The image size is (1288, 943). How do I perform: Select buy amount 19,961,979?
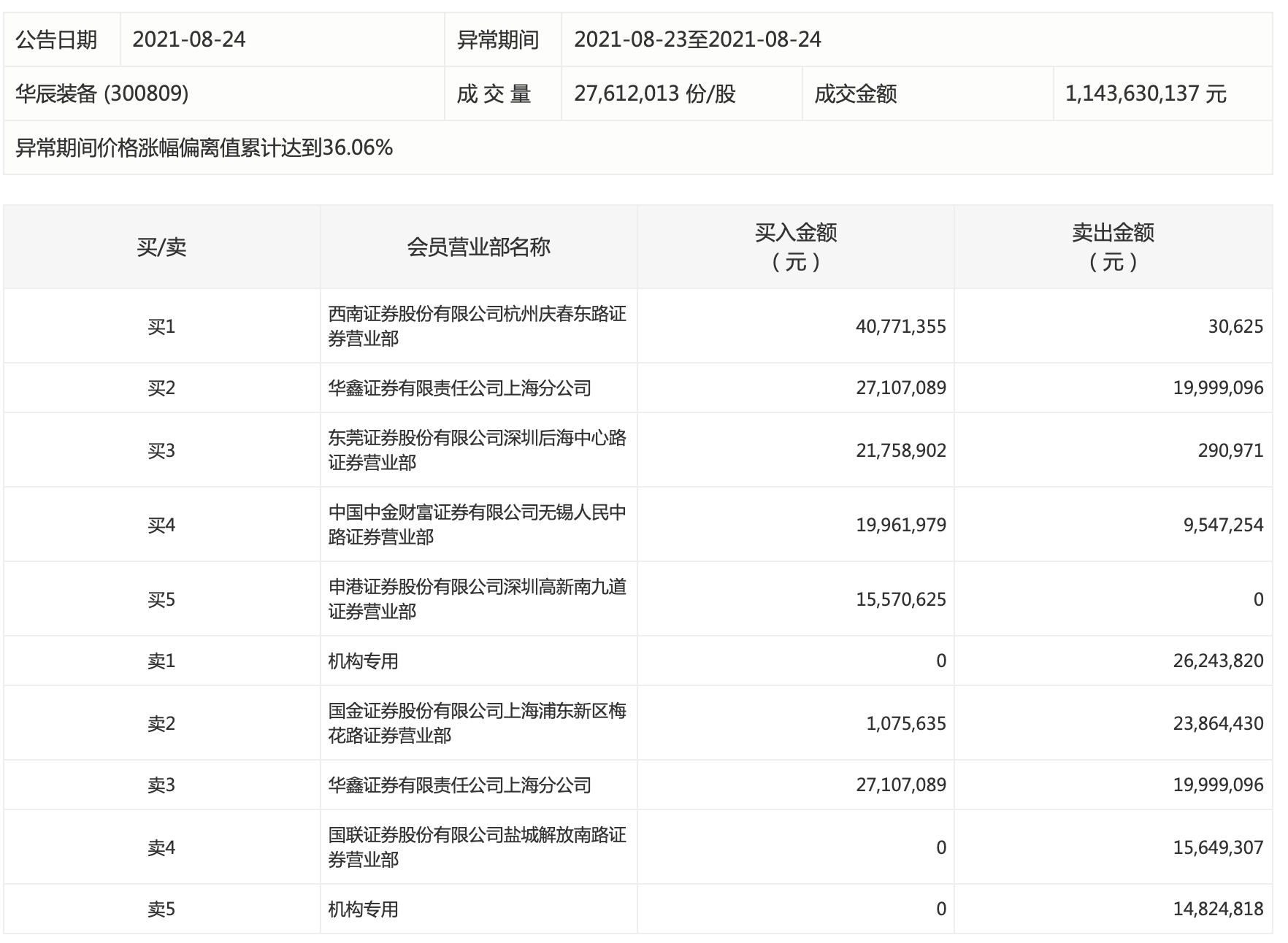click(901, 525)
